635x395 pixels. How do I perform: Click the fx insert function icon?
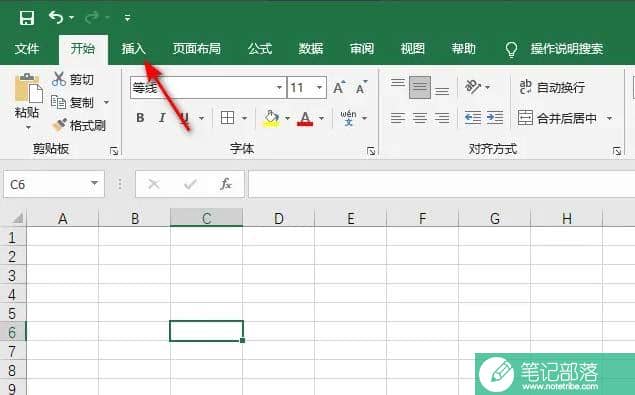226,184
